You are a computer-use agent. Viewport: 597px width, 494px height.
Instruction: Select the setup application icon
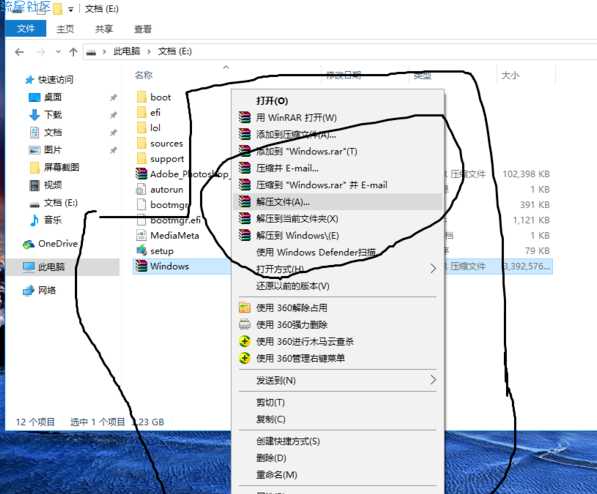coord(141,251)
